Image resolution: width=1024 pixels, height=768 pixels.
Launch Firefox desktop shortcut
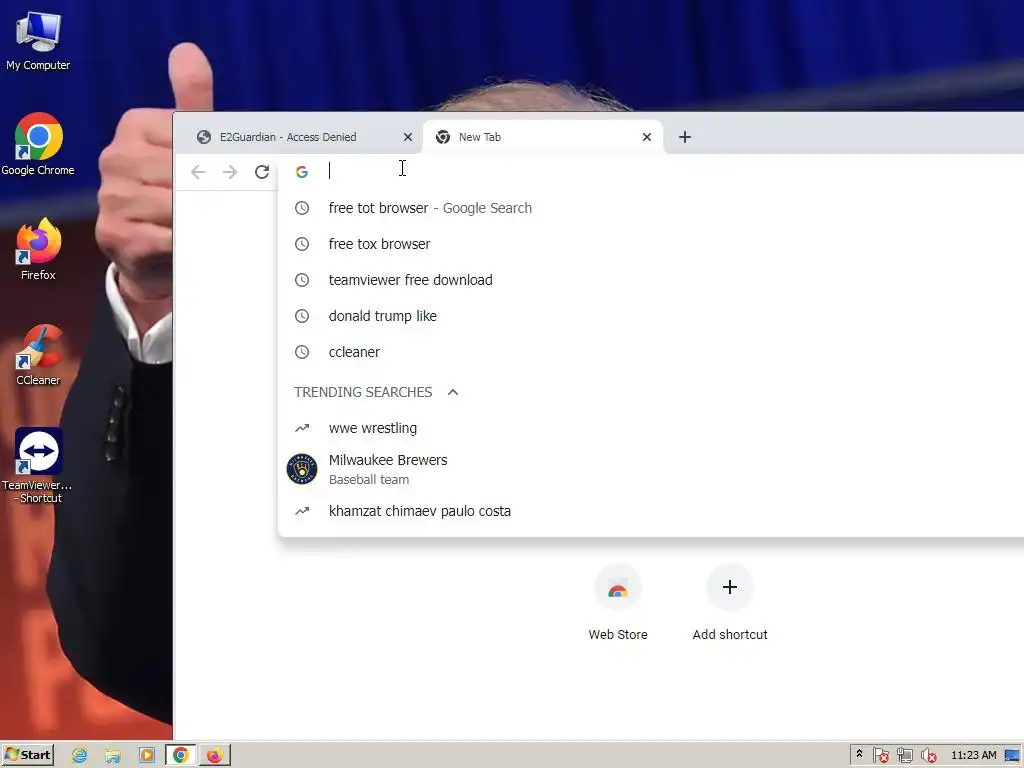point(38,249)
